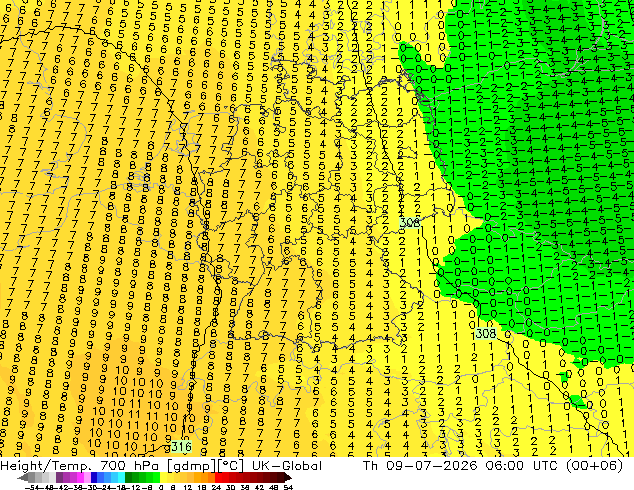Click the dark blue legend swatch above -30
The height and width of the screenshot is (490, 634).
94,478
